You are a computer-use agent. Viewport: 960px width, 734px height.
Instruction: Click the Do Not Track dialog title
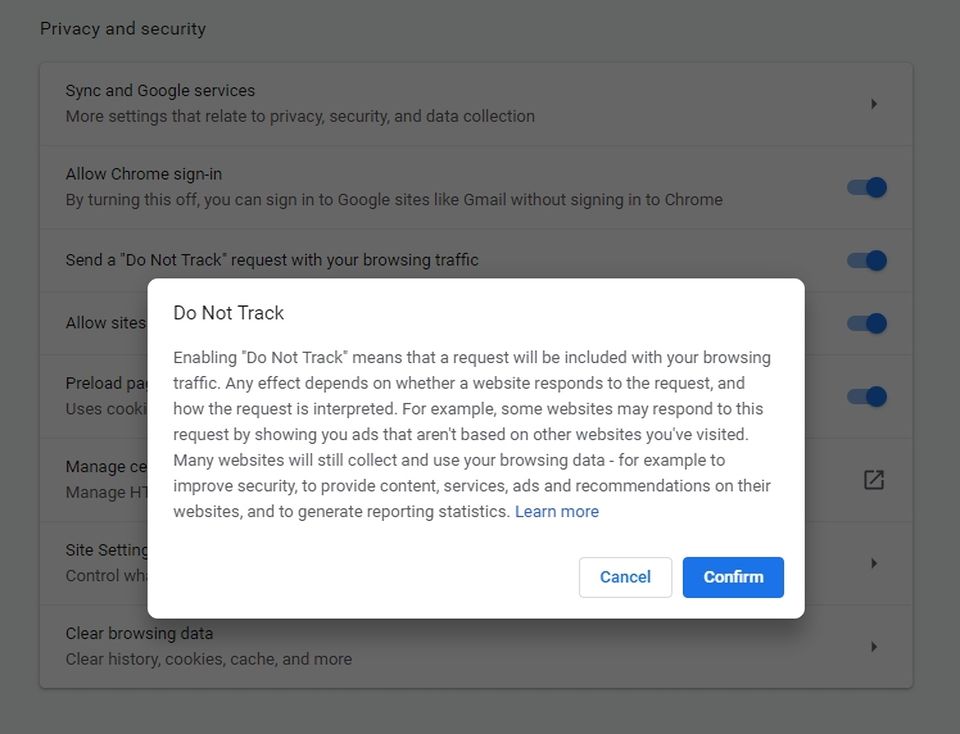229,313
